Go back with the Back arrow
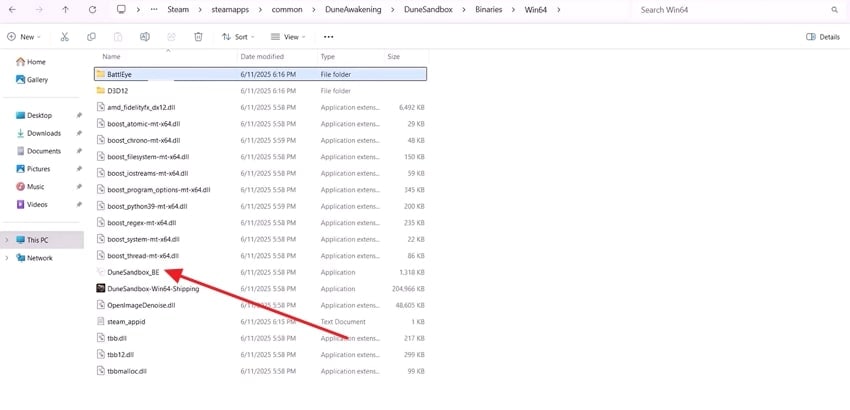 [x=12, y=10]
